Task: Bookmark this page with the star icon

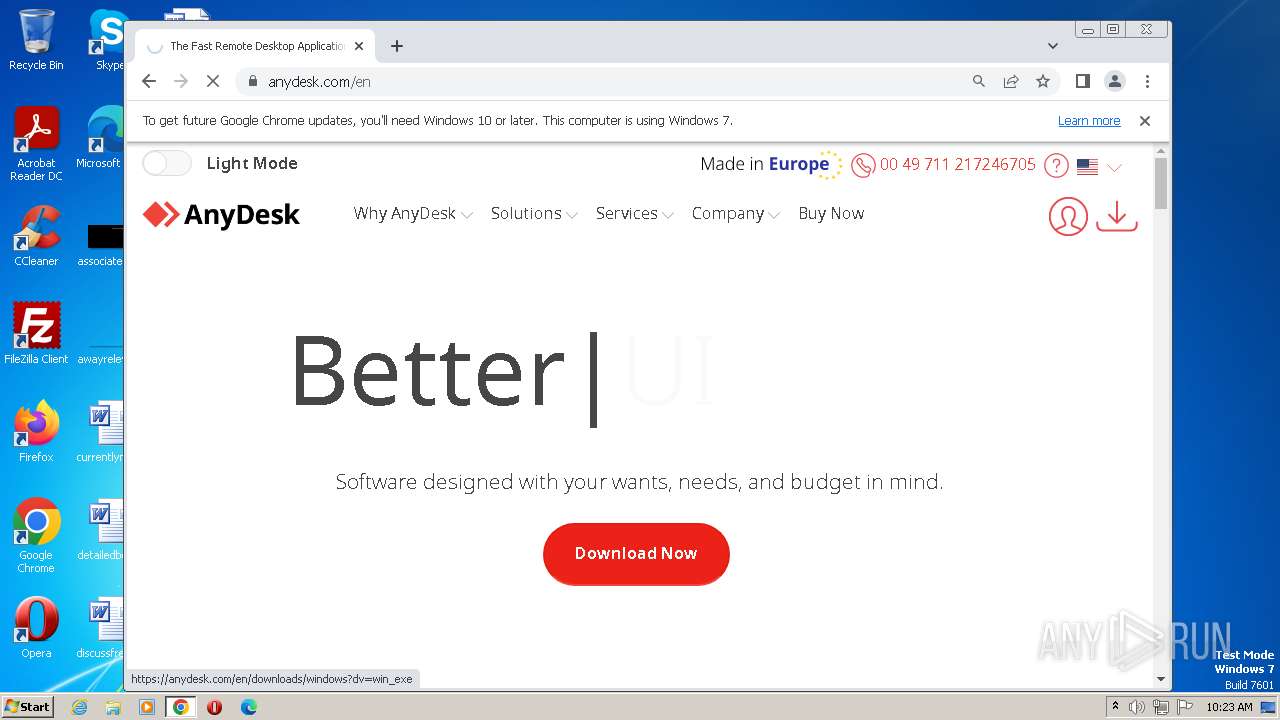Action: tap(1043, 81)
